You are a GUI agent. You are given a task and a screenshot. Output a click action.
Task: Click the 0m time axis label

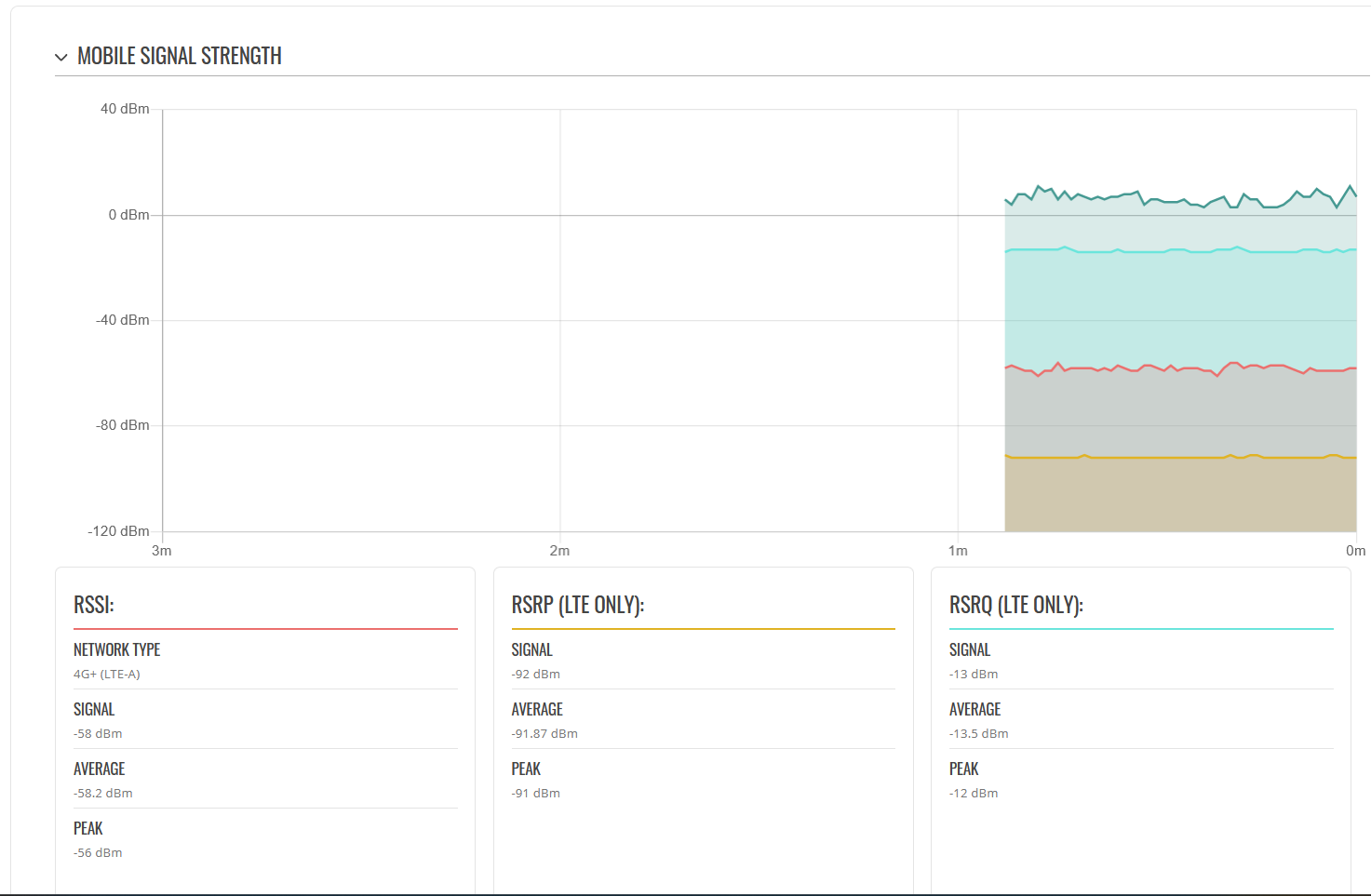click(x=1355, y=551)
